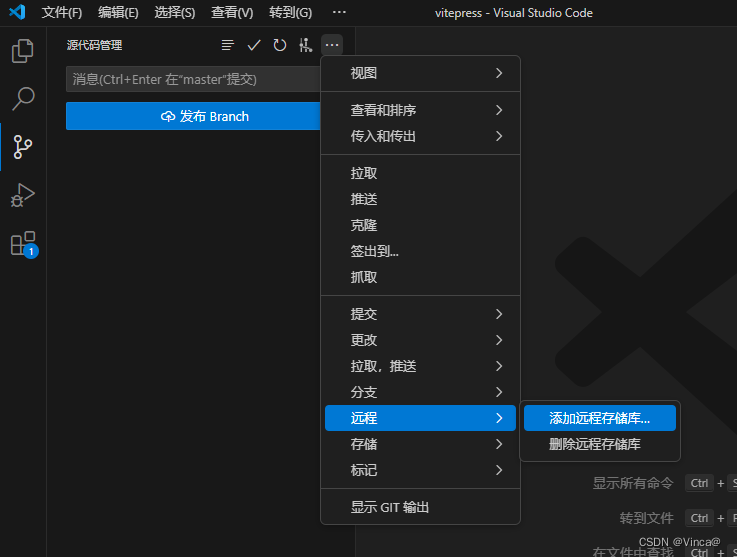Screen dimensions: 737x557
Task: Click the commit message input field
Action: click(x=193, y=79)
